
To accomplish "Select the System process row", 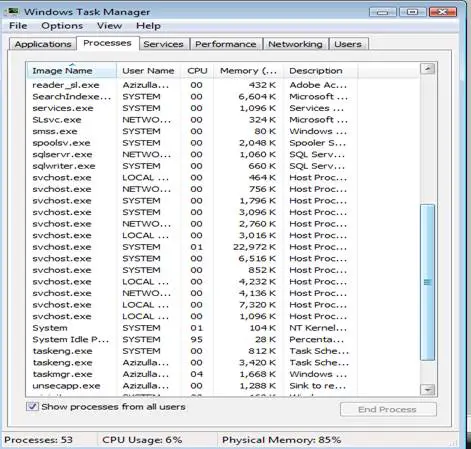I will point(191,328).
